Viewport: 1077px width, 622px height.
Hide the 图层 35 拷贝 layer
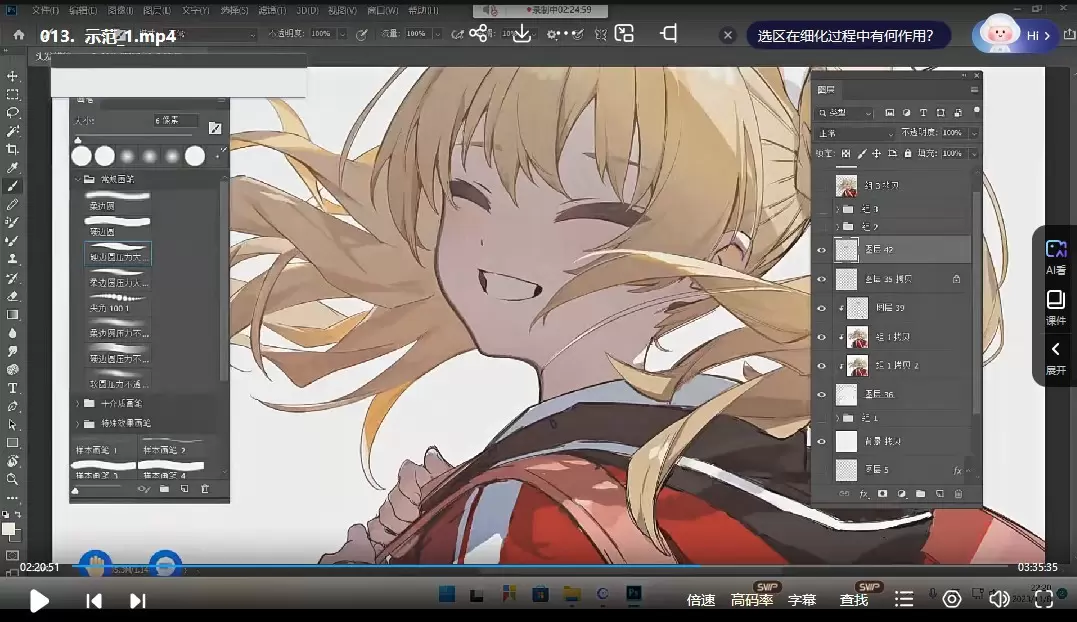pyautogui.click(x=821, y=279)
